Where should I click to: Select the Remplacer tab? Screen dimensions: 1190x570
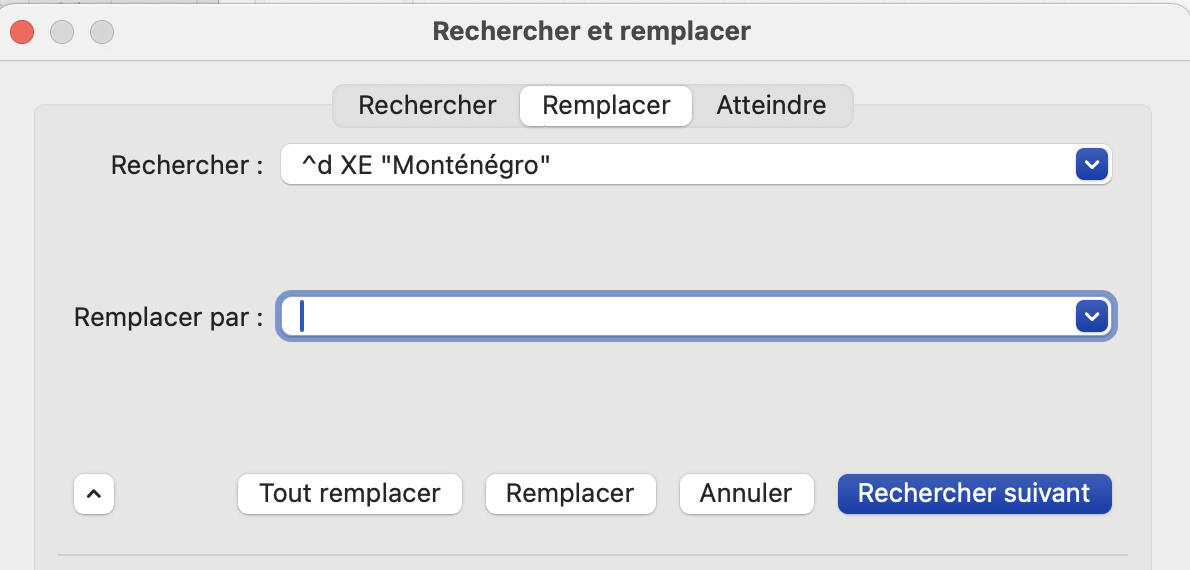[x=606, y=105]
